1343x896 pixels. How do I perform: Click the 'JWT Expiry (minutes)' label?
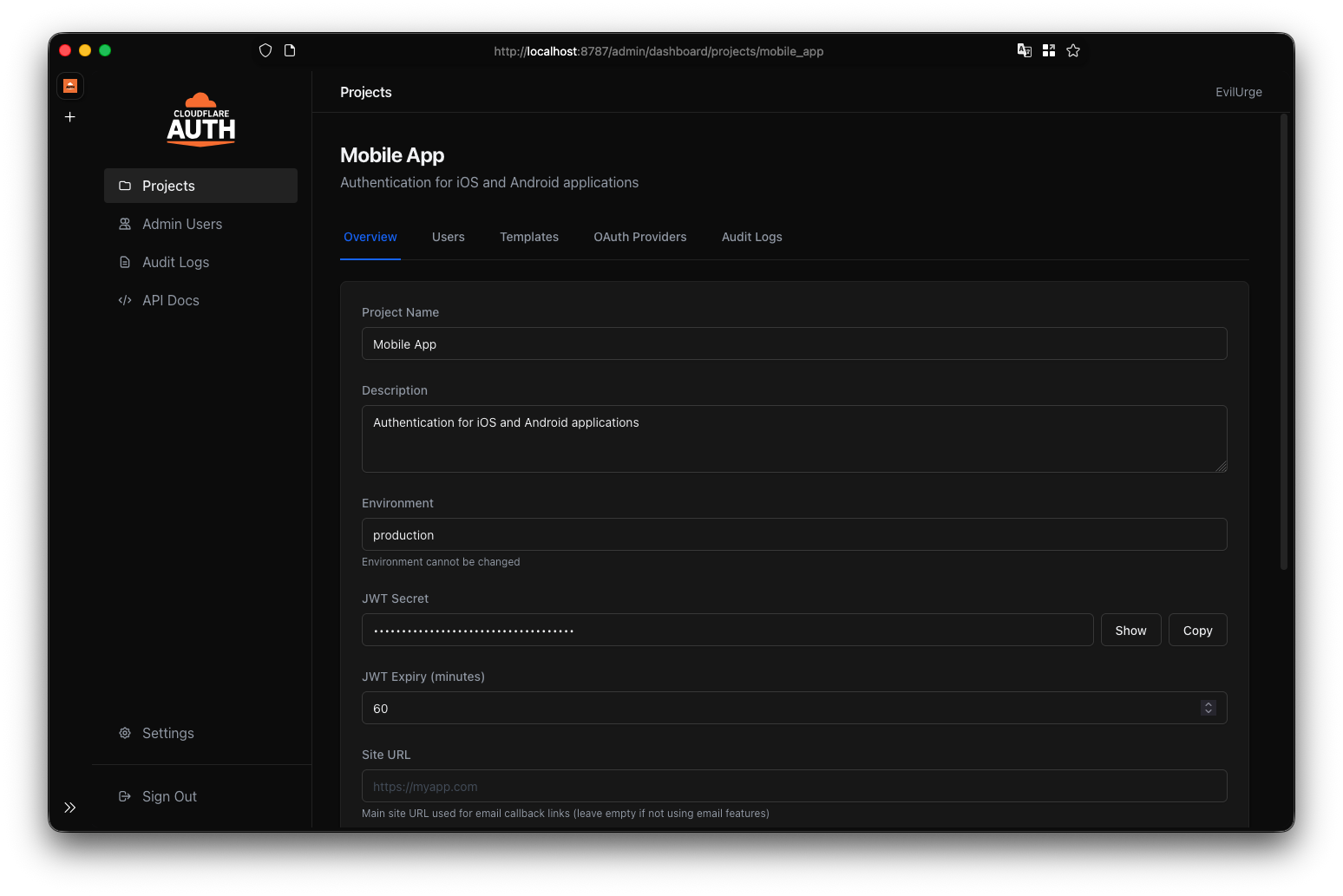coord(423,677)
